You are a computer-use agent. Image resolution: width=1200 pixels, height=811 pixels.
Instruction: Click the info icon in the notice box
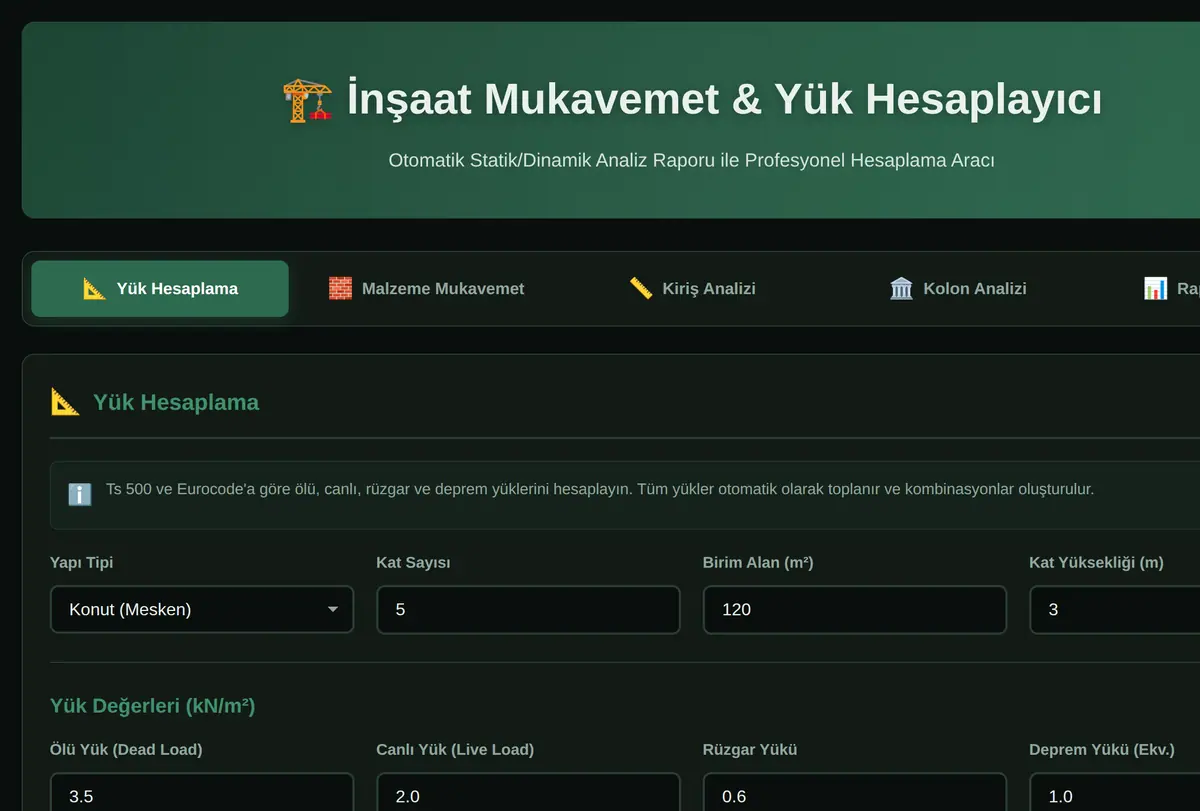pyautogui.click(x=80, y=494)
